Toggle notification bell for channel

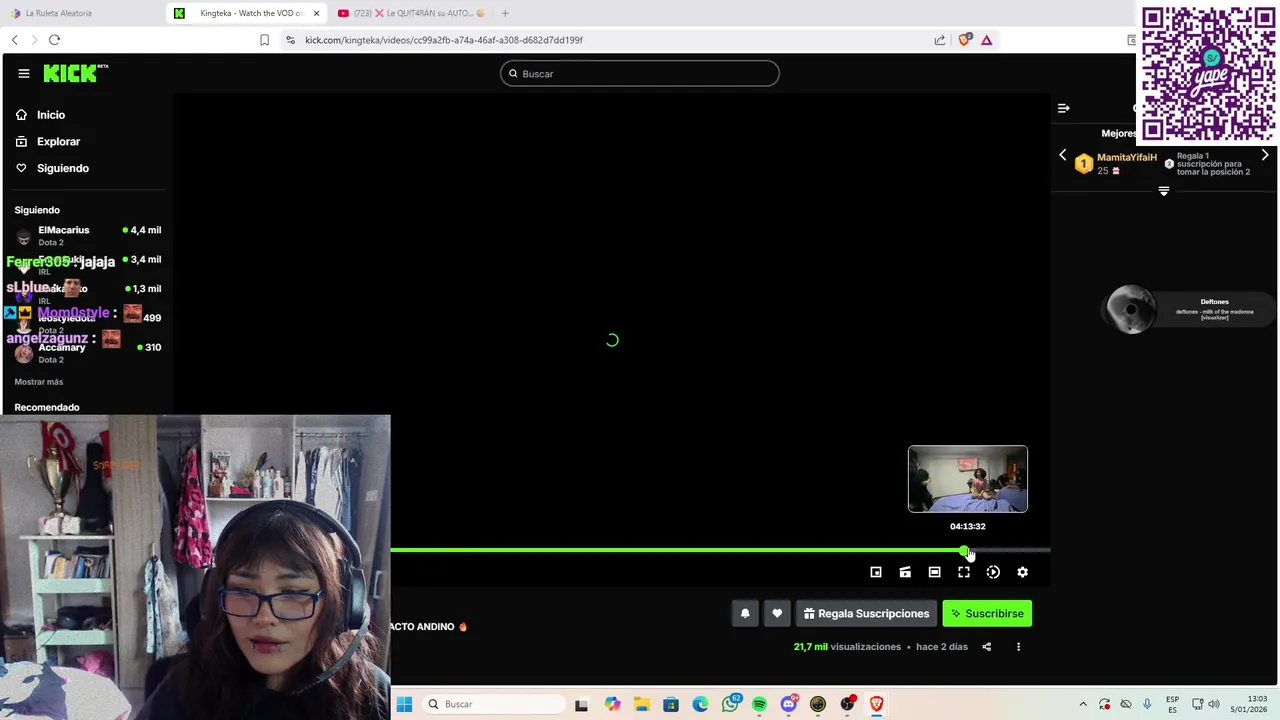tap(745, 614)
